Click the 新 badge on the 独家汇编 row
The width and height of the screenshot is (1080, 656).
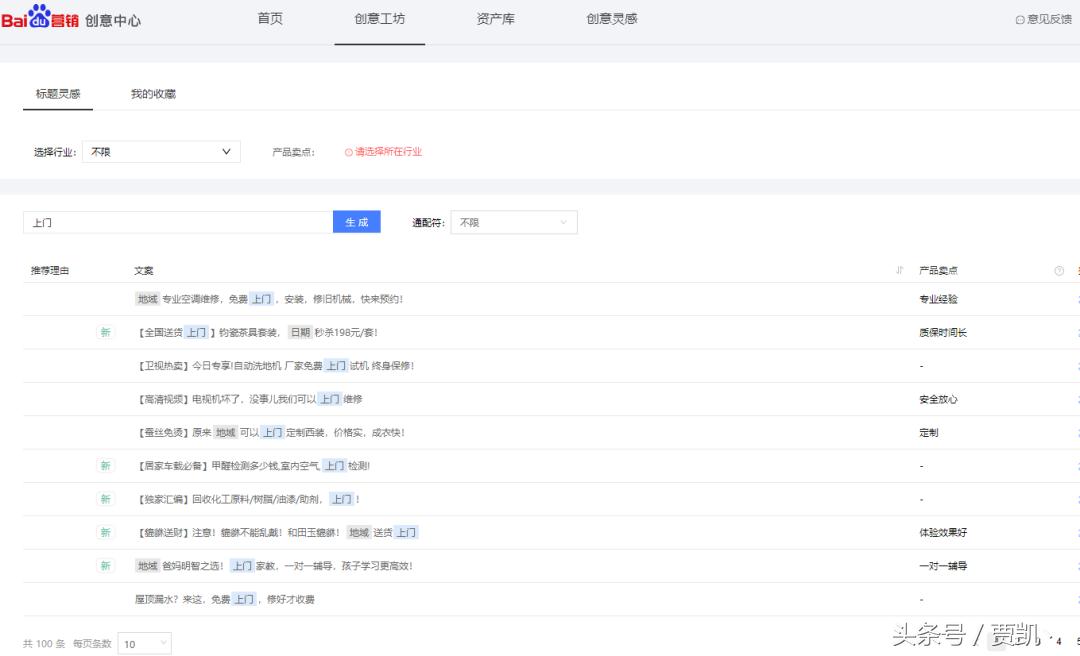pos(106,498)
